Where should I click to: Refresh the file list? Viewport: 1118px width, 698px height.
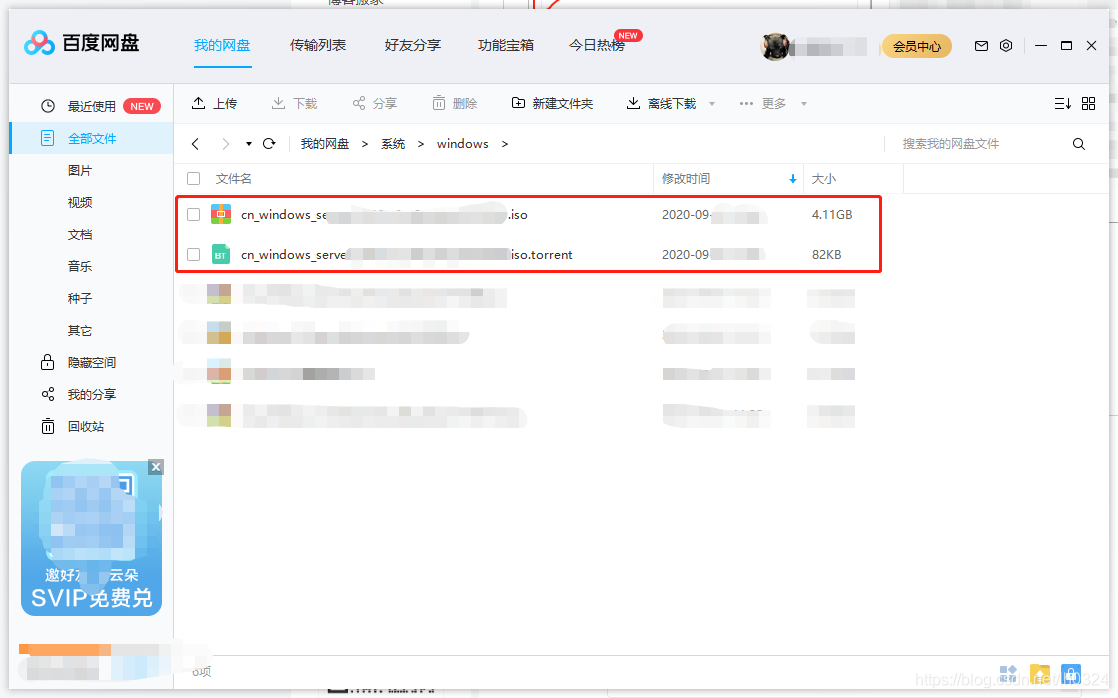[x=269, y=143]
